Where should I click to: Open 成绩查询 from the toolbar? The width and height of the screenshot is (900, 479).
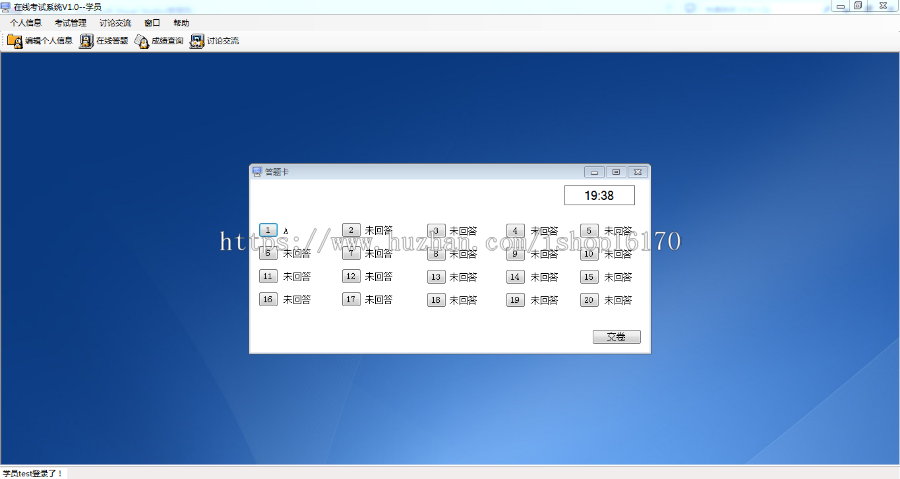point(159,41)
